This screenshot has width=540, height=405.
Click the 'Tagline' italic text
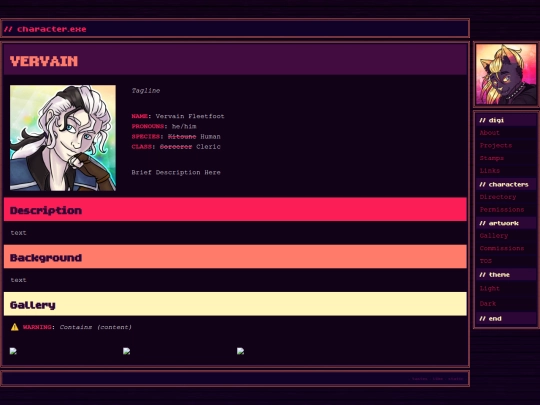pyautogui.click(x=146, y=91)
